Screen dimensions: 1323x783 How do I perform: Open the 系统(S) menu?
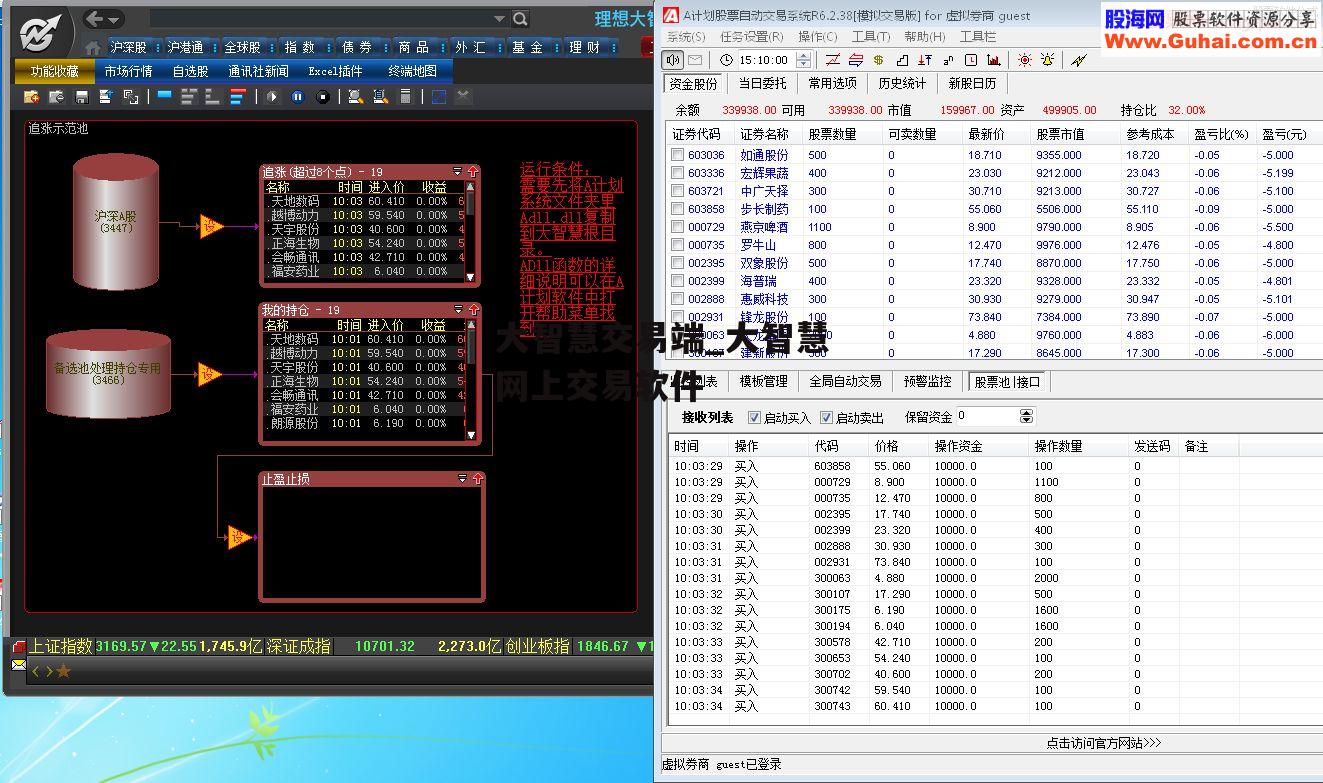coord(686,37)
